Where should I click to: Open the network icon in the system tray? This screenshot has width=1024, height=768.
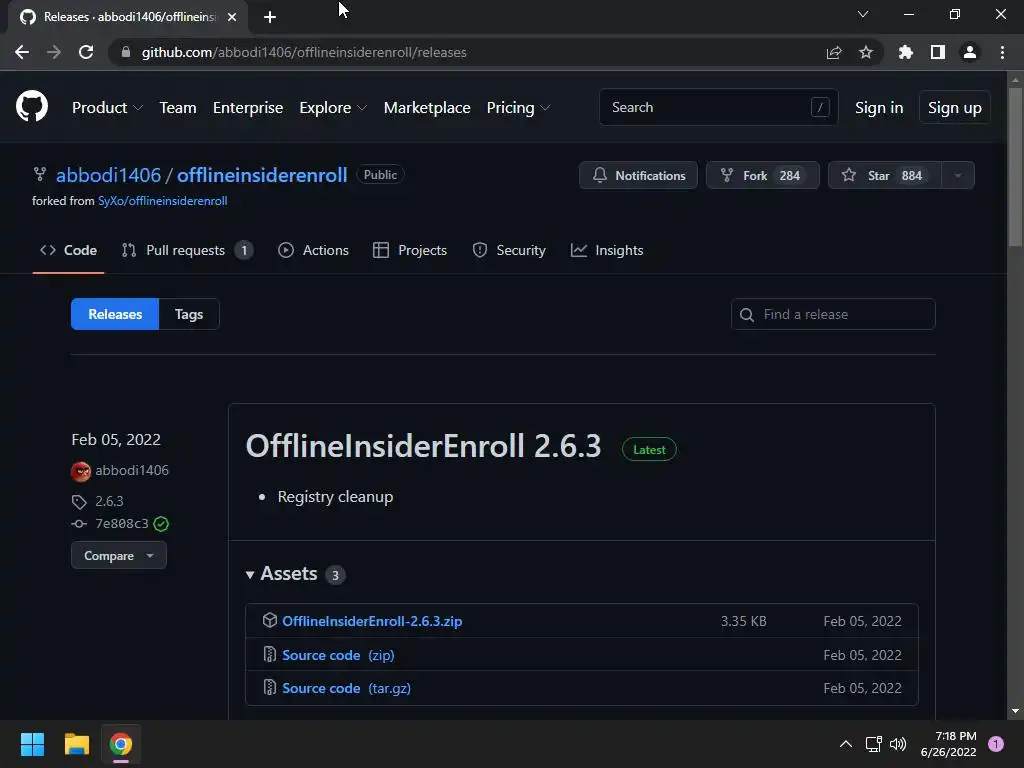click(x=873, y=744)
